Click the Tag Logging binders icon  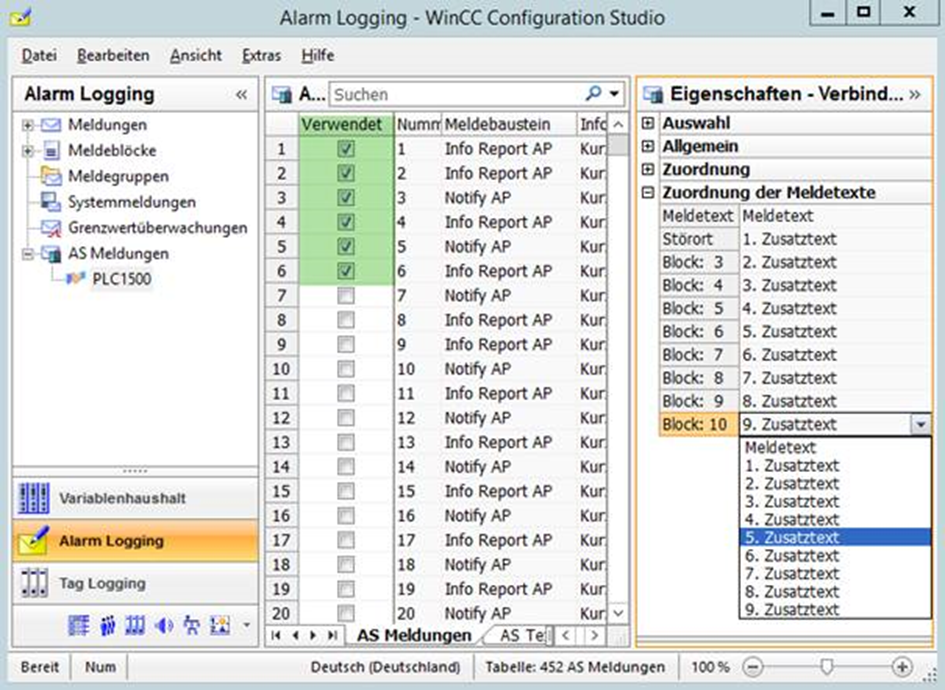click(33, 583)
